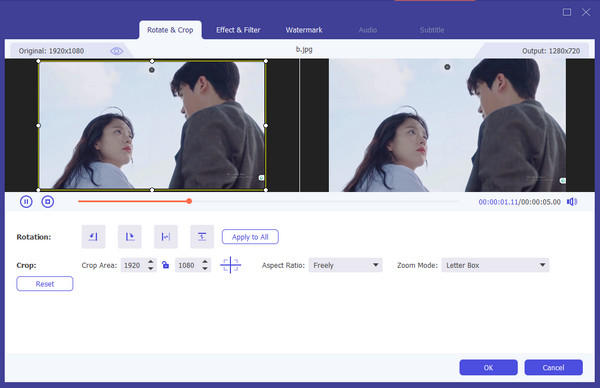600x388 pixels.
Task: Click the b.jpg file name
Action: pyautogui.click(x=304, y=49)
